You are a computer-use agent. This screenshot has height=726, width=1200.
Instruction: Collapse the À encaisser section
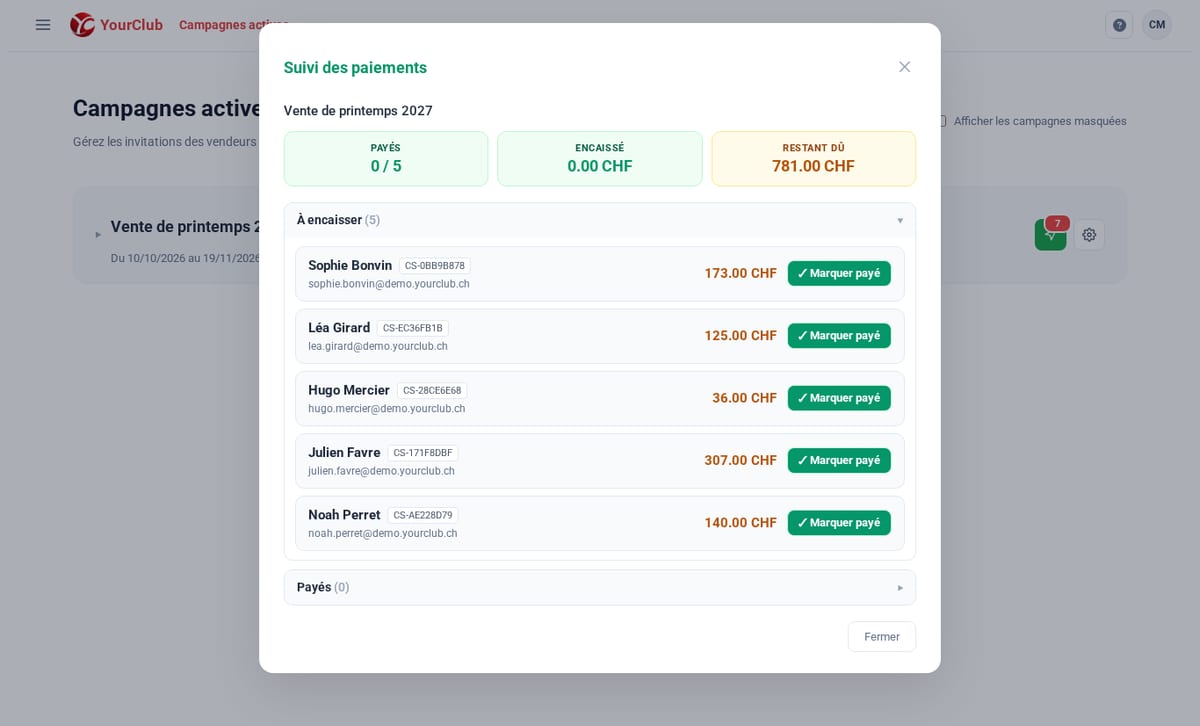tap(600, 220)
